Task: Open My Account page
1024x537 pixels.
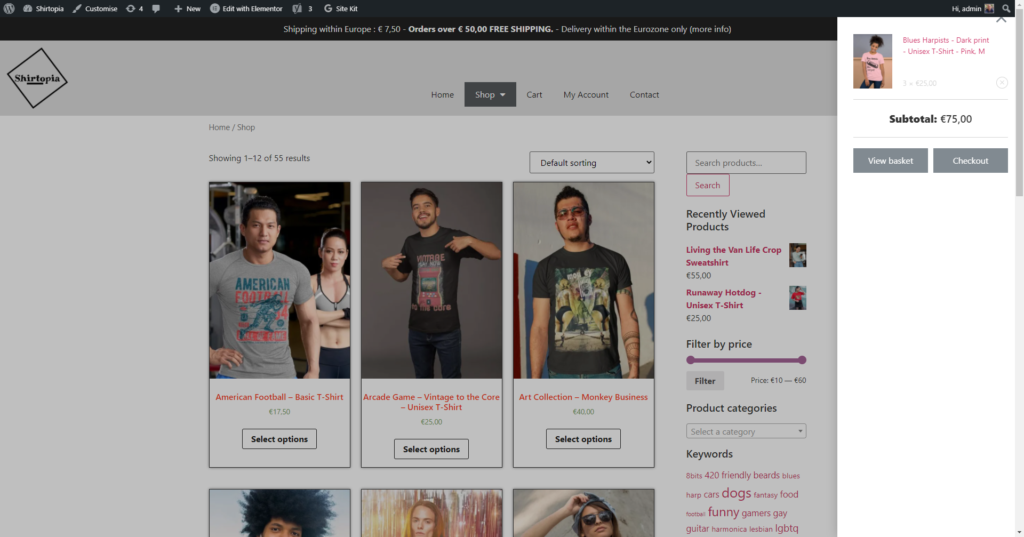Action: (586, 95)
